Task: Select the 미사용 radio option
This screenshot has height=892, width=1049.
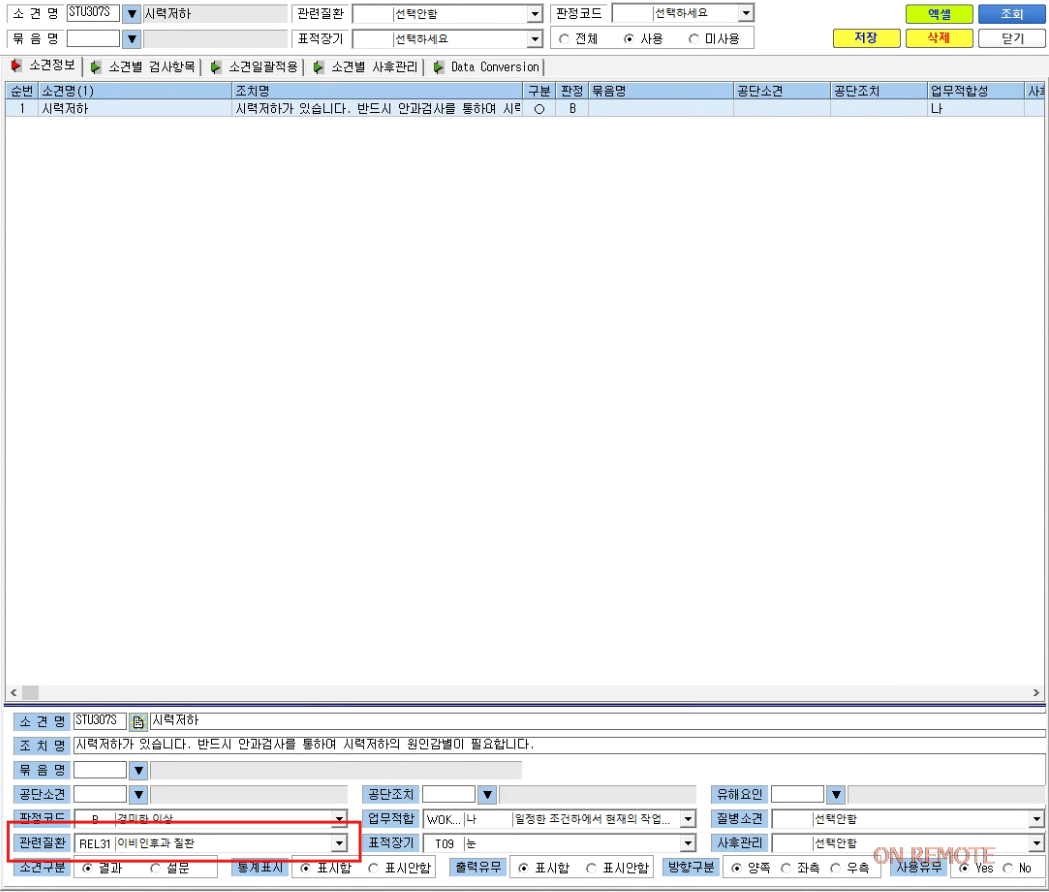Action: tap(694, 39)
